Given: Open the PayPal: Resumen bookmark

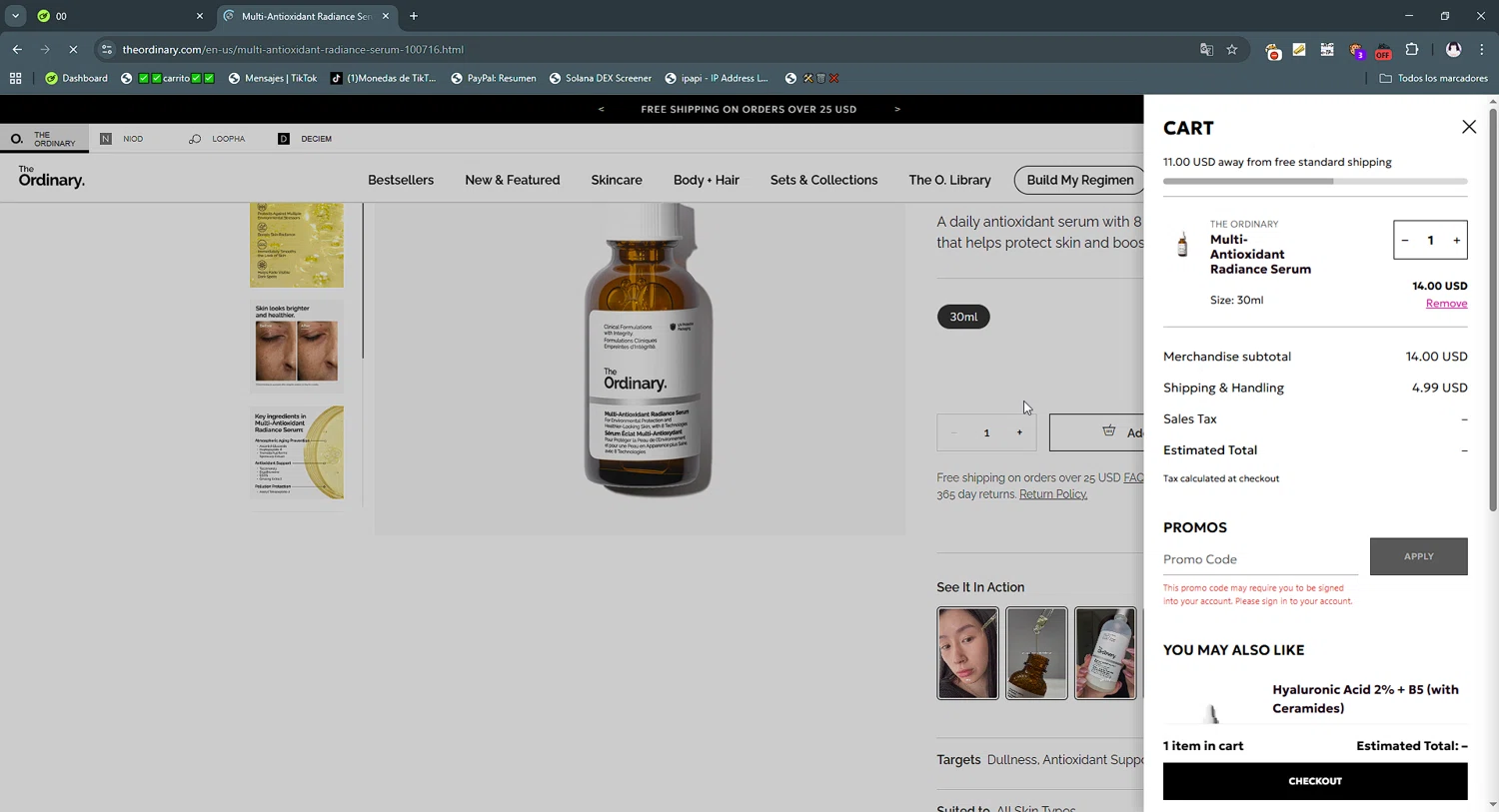Looking at the screenshot, I should (493, 78).
